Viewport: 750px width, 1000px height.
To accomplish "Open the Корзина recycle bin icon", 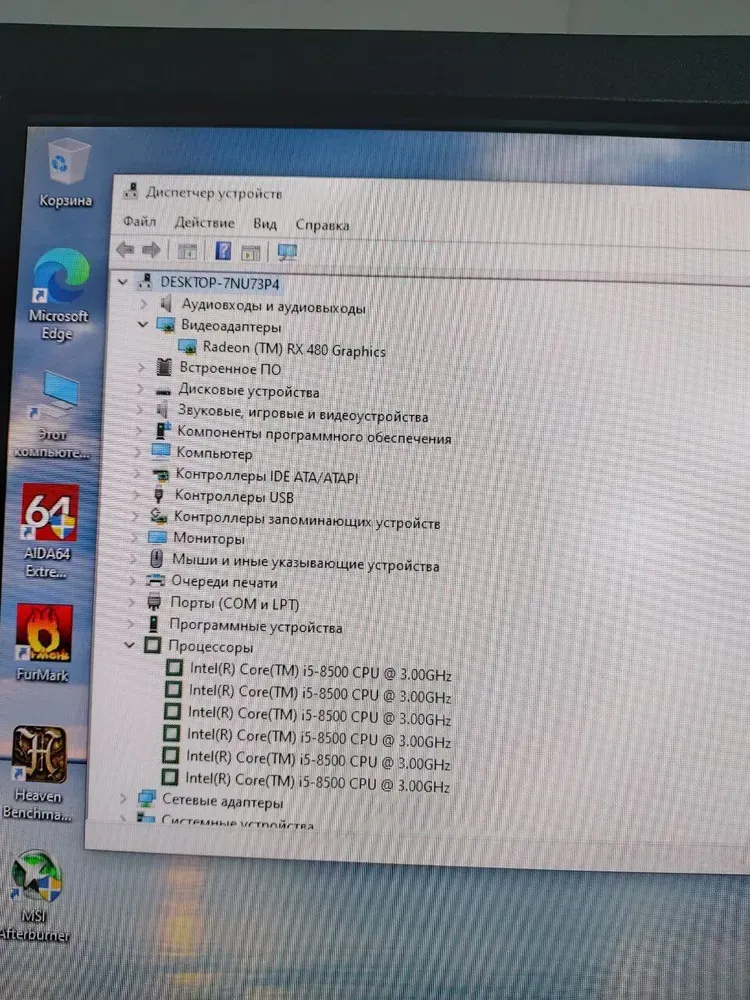I will [x=68, y=160].
